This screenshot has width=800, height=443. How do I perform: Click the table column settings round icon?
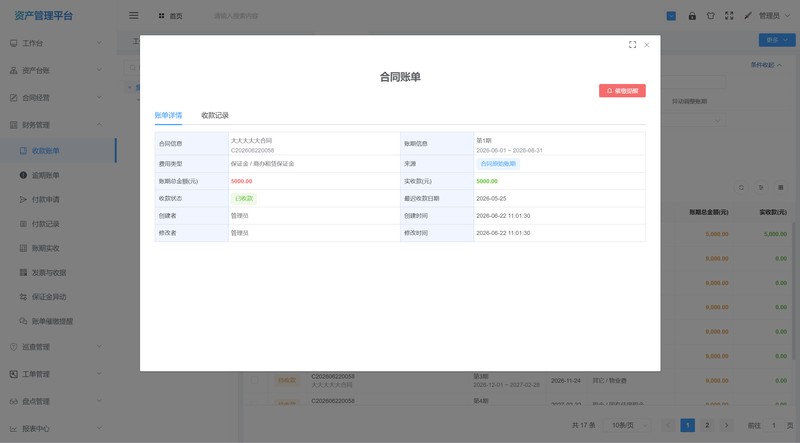click(761, 187)
